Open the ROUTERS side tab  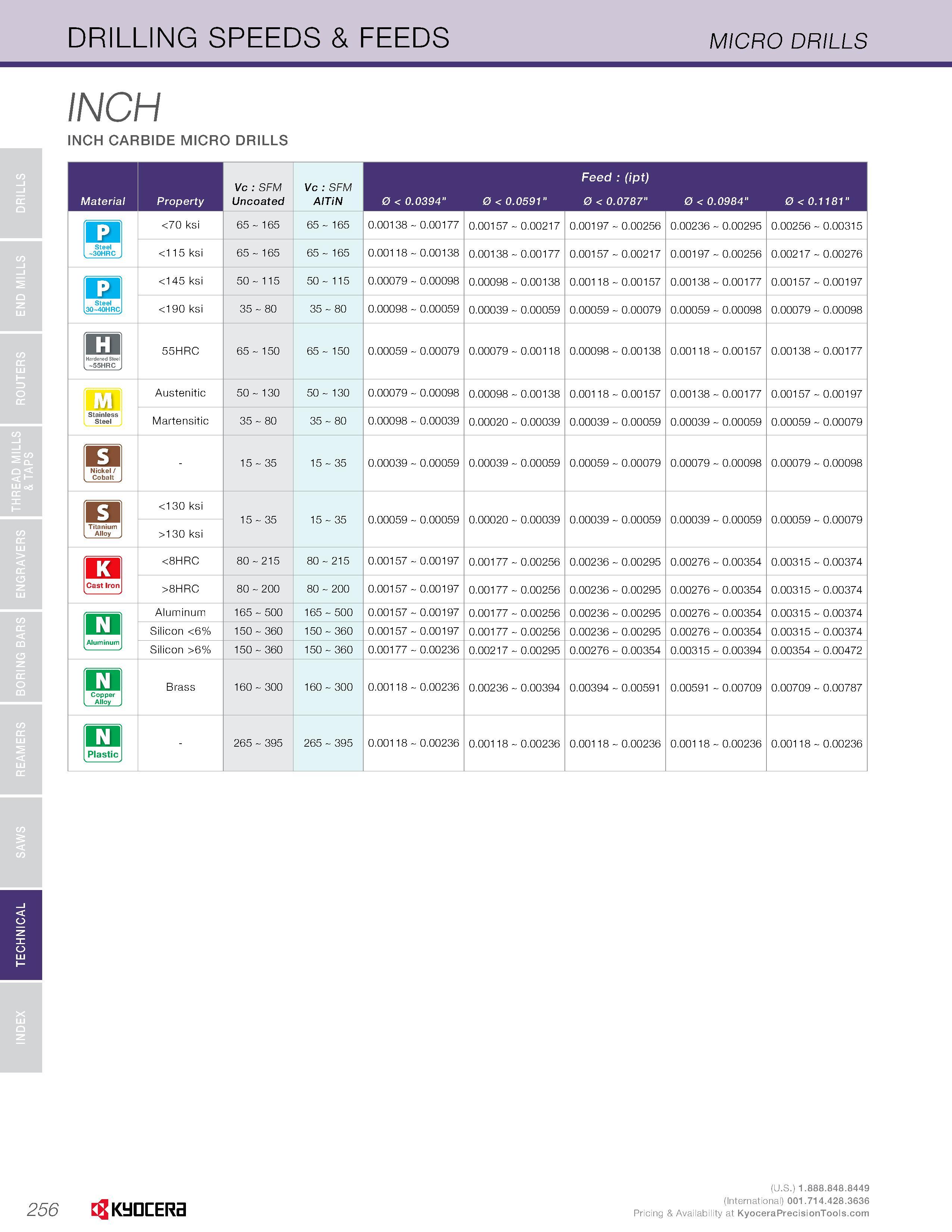point(21,379)
